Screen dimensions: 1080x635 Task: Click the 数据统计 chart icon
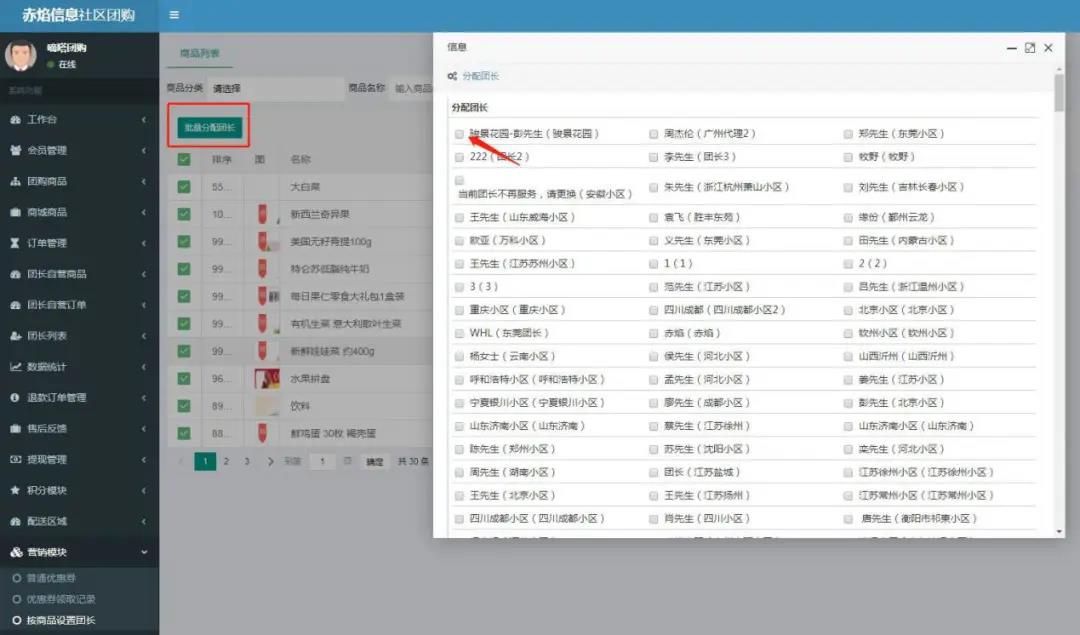pyautogui.click(x=16, y=367)
